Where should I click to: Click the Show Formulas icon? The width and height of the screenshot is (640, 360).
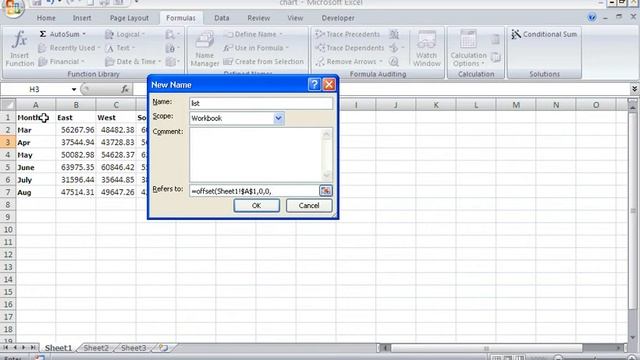tap(394, 34)
